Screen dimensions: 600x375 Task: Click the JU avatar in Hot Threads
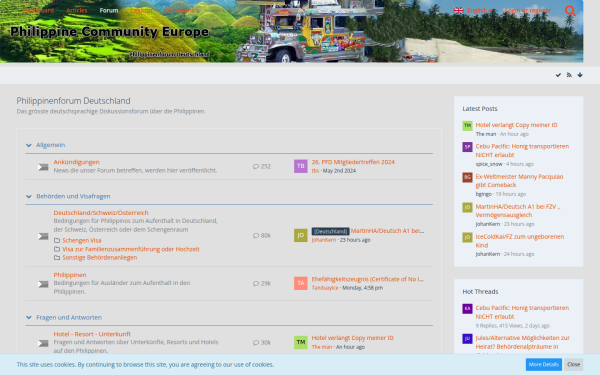[467, 339]
